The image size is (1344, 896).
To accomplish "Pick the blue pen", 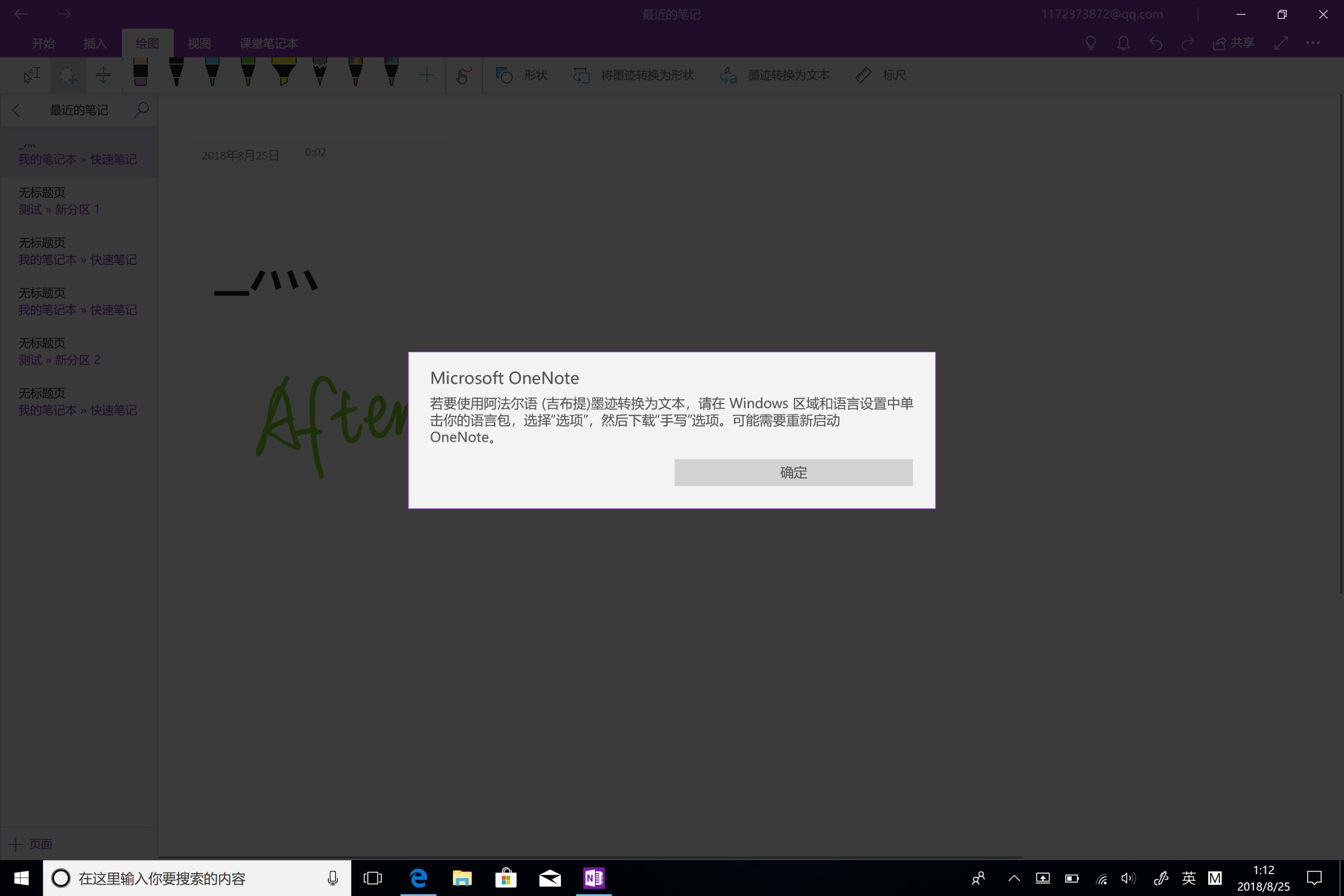I will (212, 73).
